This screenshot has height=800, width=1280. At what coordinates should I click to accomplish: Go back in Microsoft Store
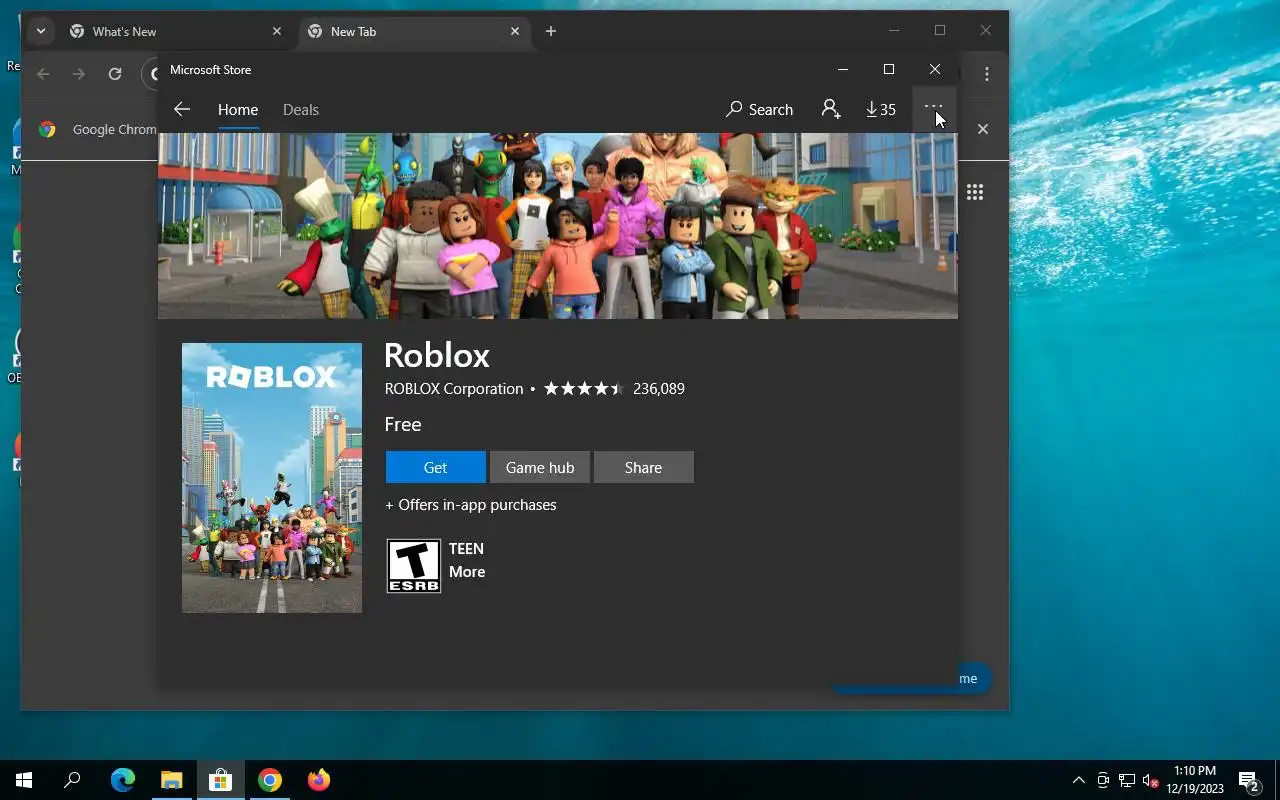(181, 109)
